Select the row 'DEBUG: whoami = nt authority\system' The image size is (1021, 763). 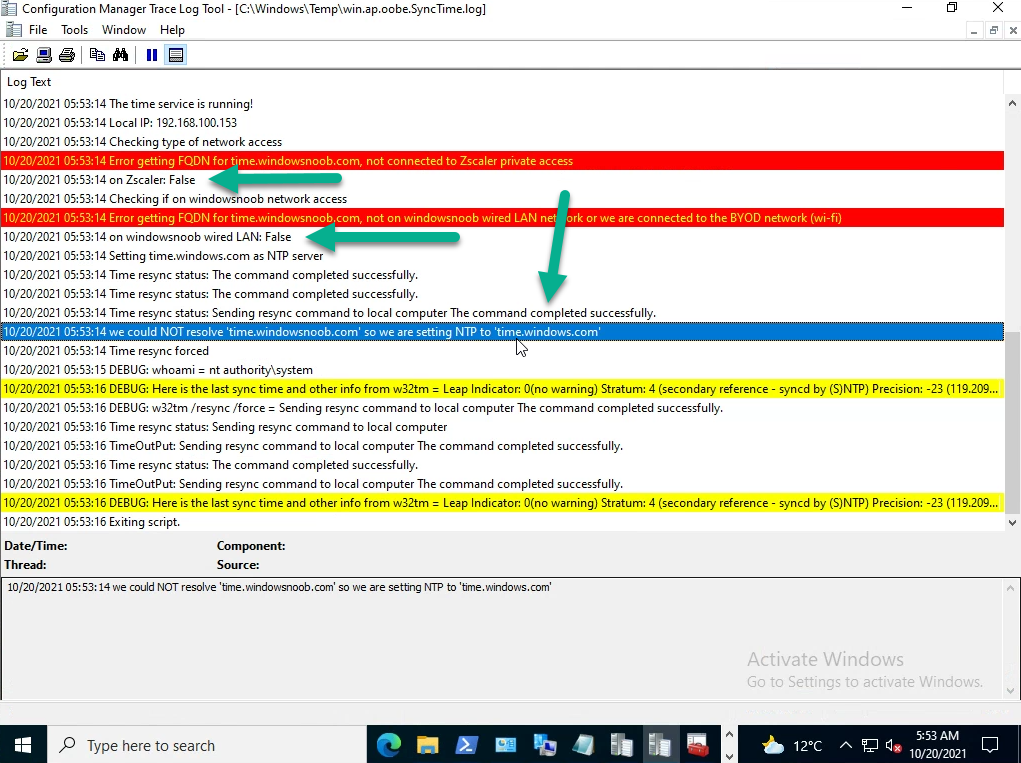(x=503, y=370)
